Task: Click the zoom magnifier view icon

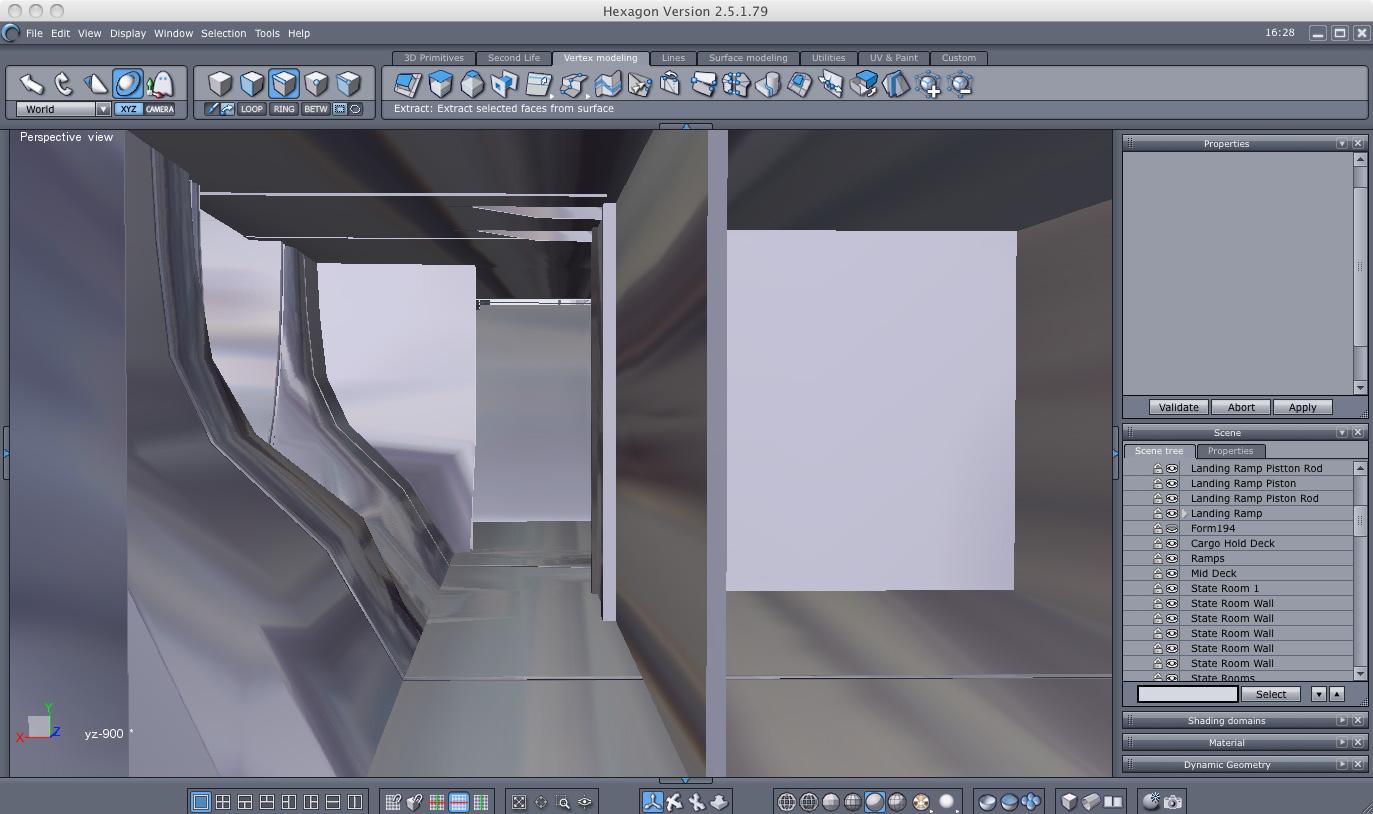Action: (x=563, y=802)
